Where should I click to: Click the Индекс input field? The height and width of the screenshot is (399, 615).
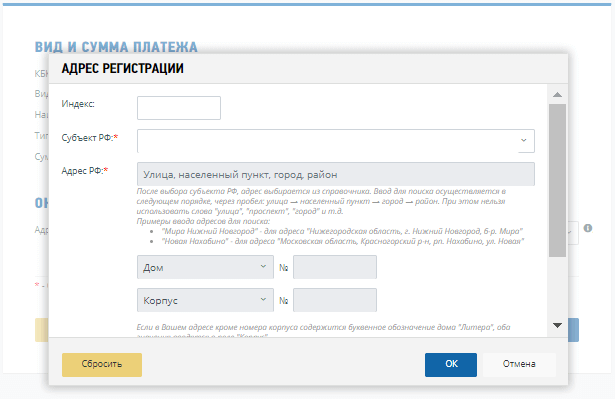click(179, 108)
